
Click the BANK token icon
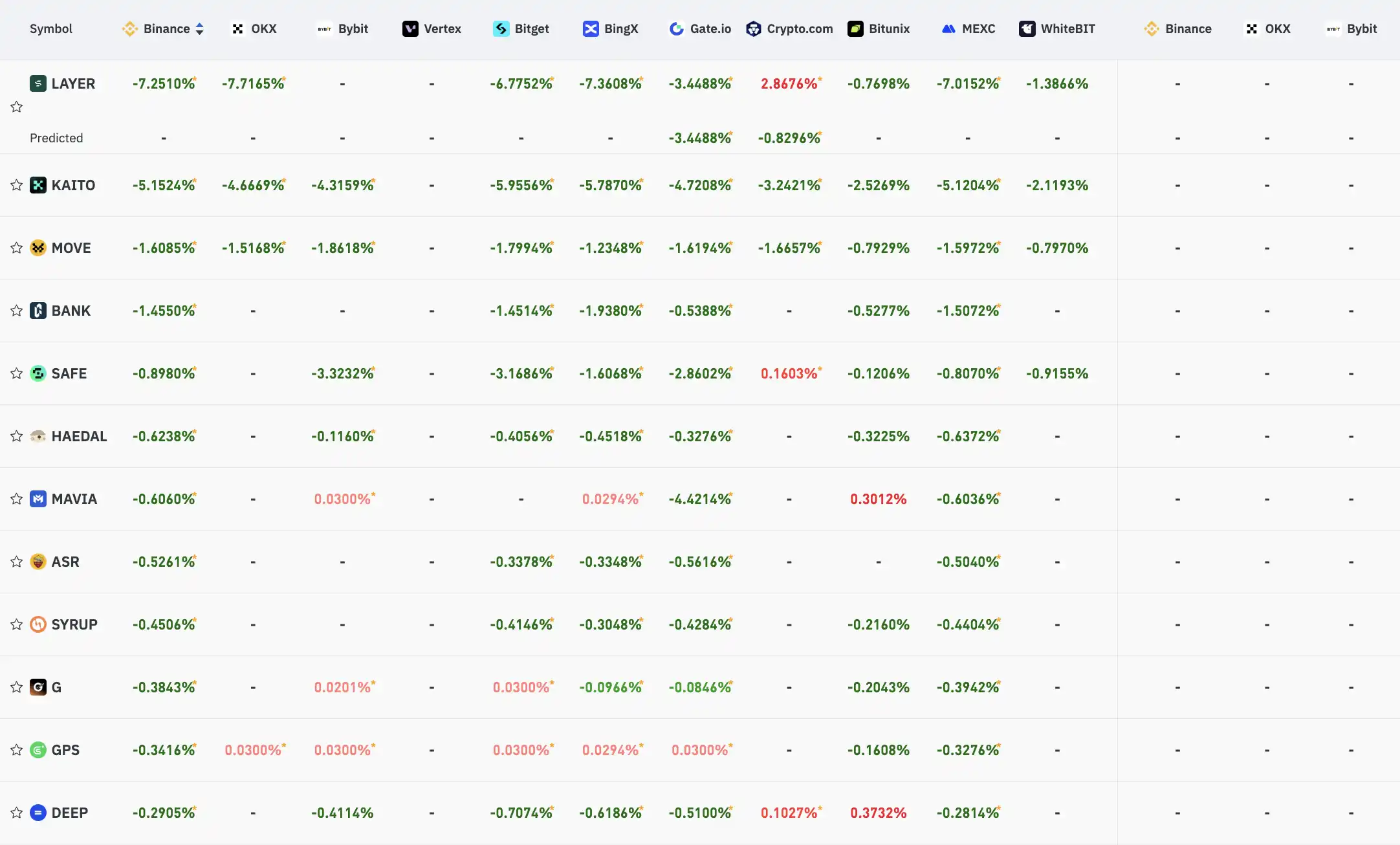[x=38, y=311]
